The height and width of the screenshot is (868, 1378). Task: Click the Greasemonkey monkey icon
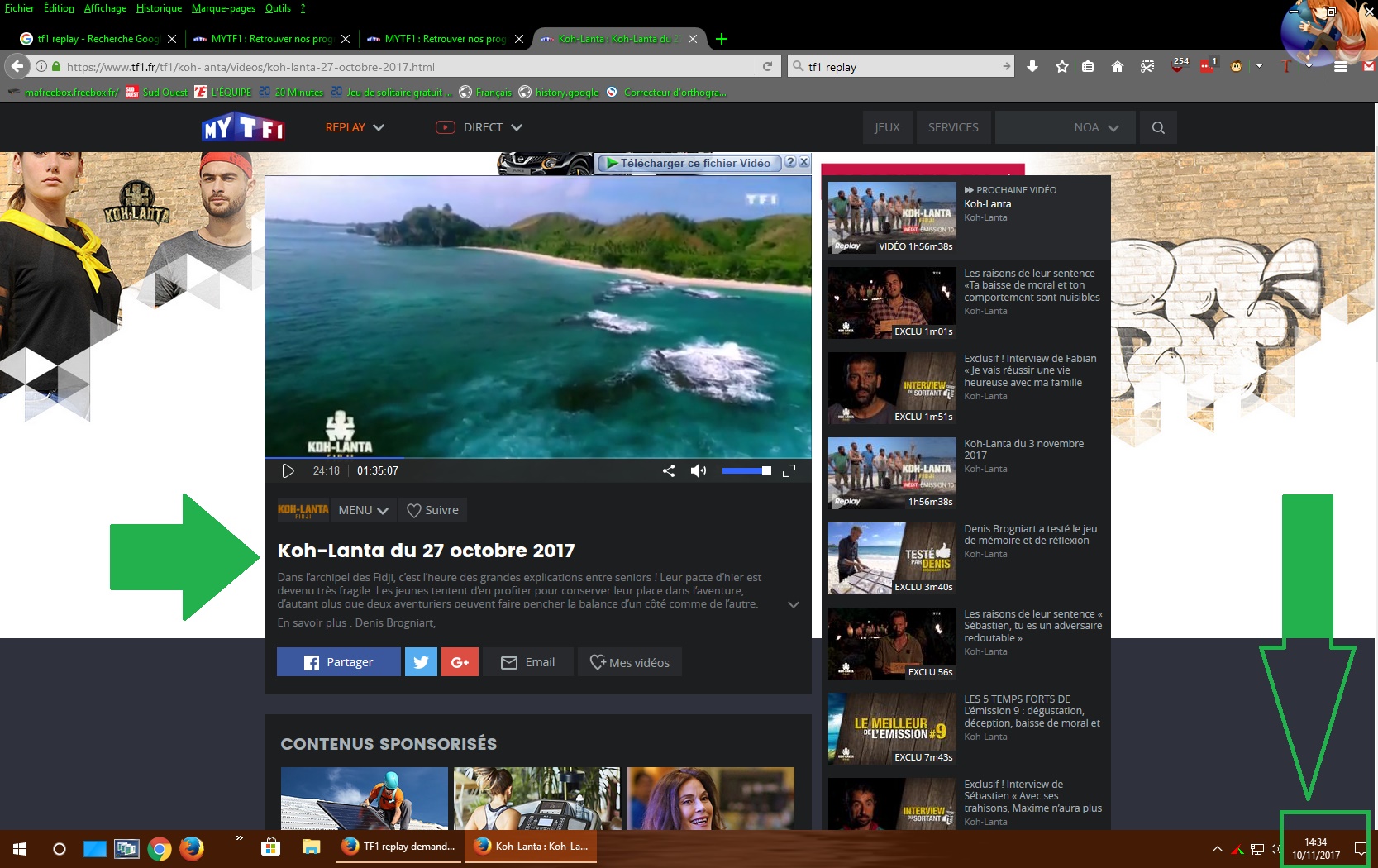[1237, 66]
